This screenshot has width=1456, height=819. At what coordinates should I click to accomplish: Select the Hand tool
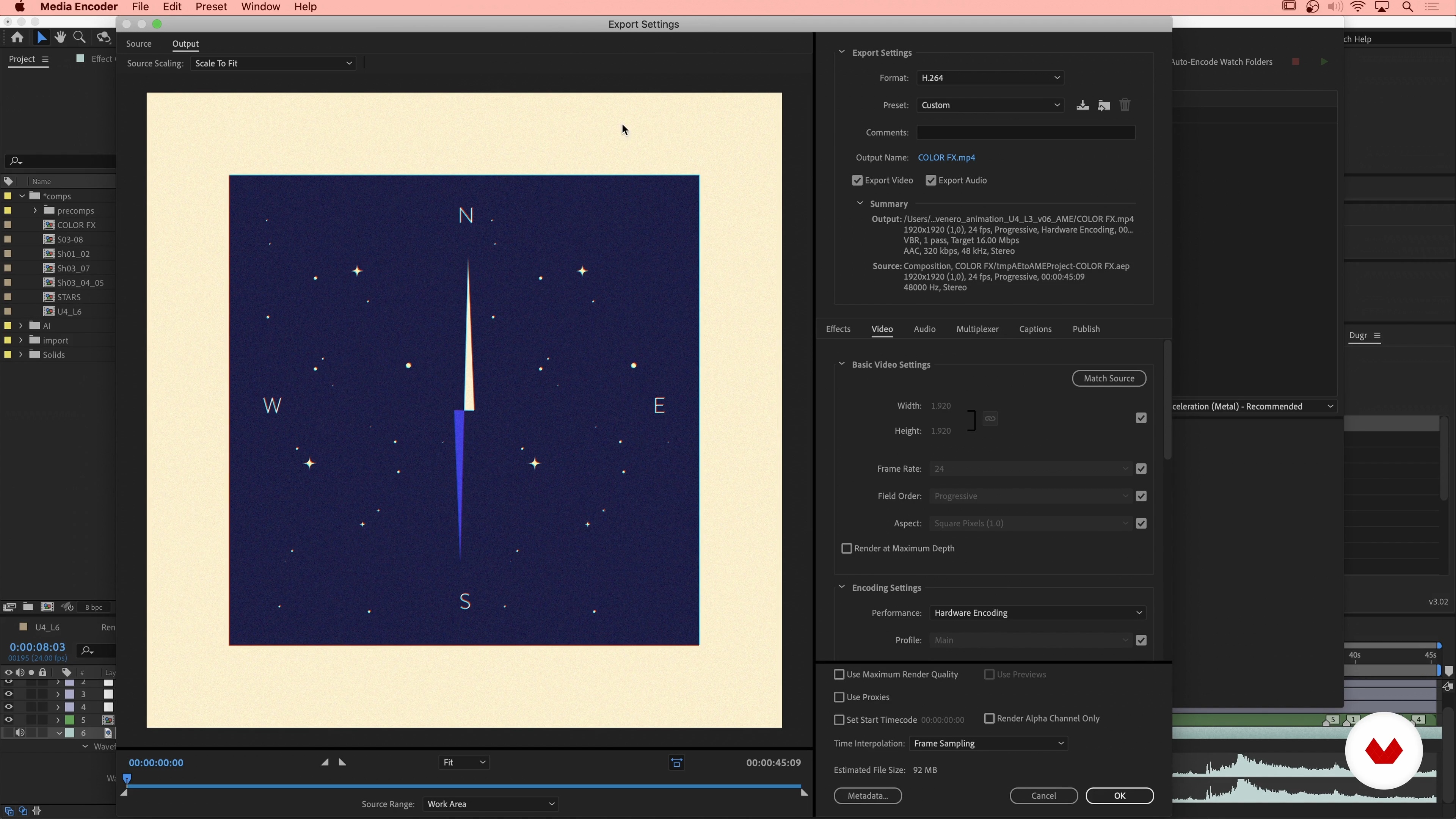(x=61, y=37)
